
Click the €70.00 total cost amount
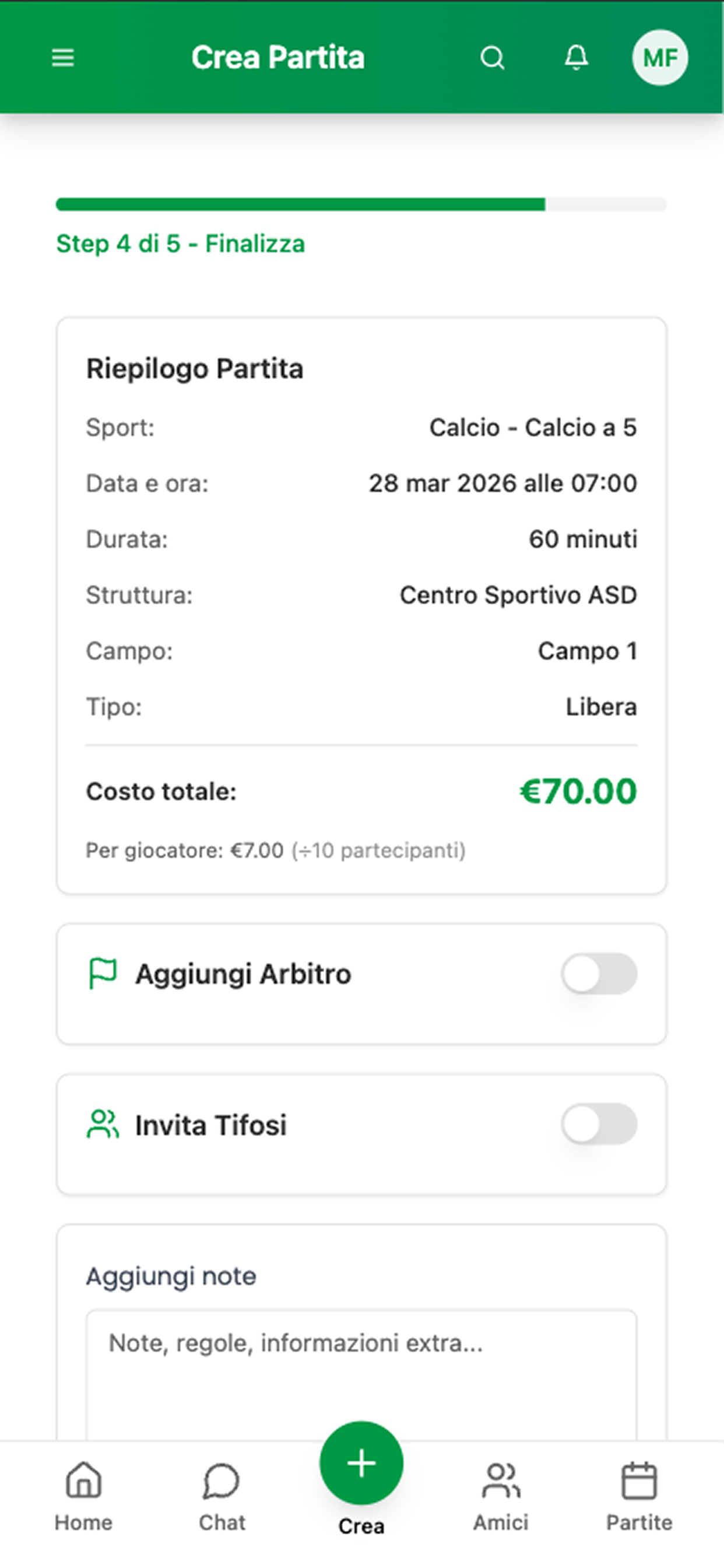578,792
